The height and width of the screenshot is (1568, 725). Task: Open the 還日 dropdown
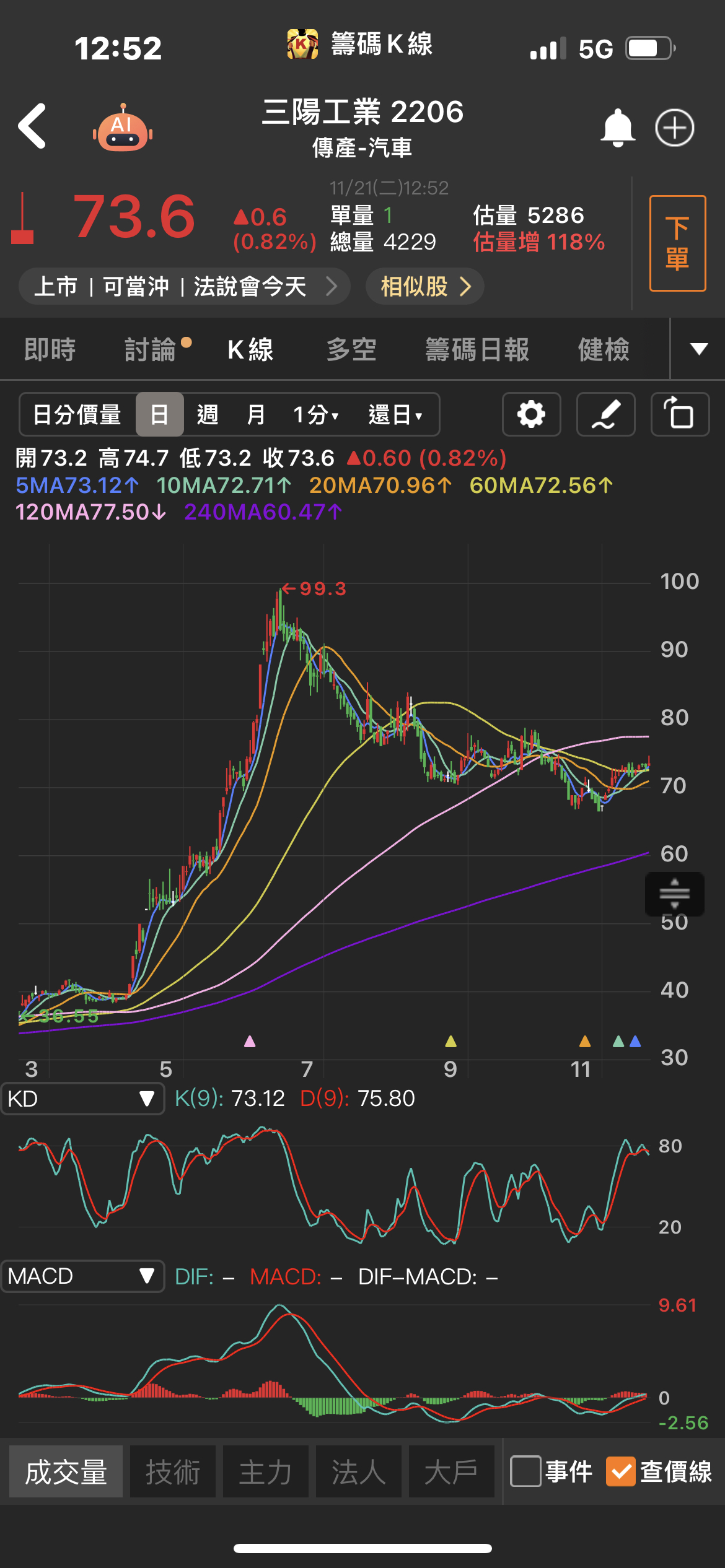395,414
